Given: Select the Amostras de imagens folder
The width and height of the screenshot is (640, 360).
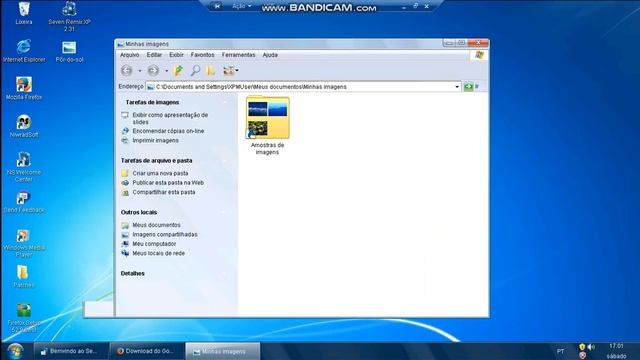Looking at the screenshot, I should point(267,126).
